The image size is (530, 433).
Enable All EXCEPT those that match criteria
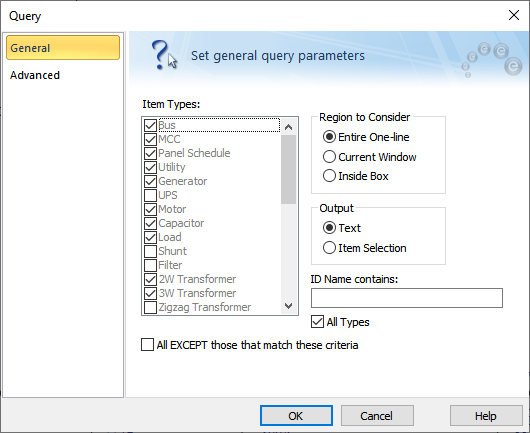[x=147, y=345]
